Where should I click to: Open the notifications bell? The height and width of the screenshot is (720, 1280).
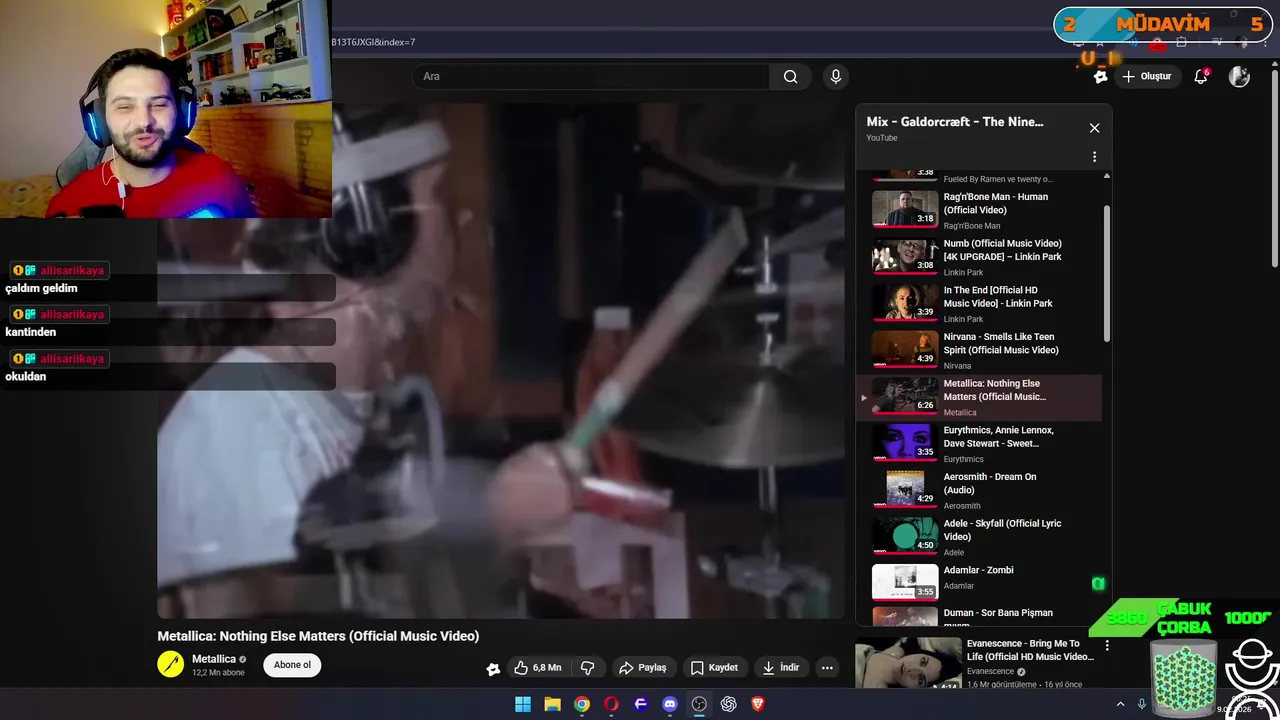click(x=1201, y=77)
